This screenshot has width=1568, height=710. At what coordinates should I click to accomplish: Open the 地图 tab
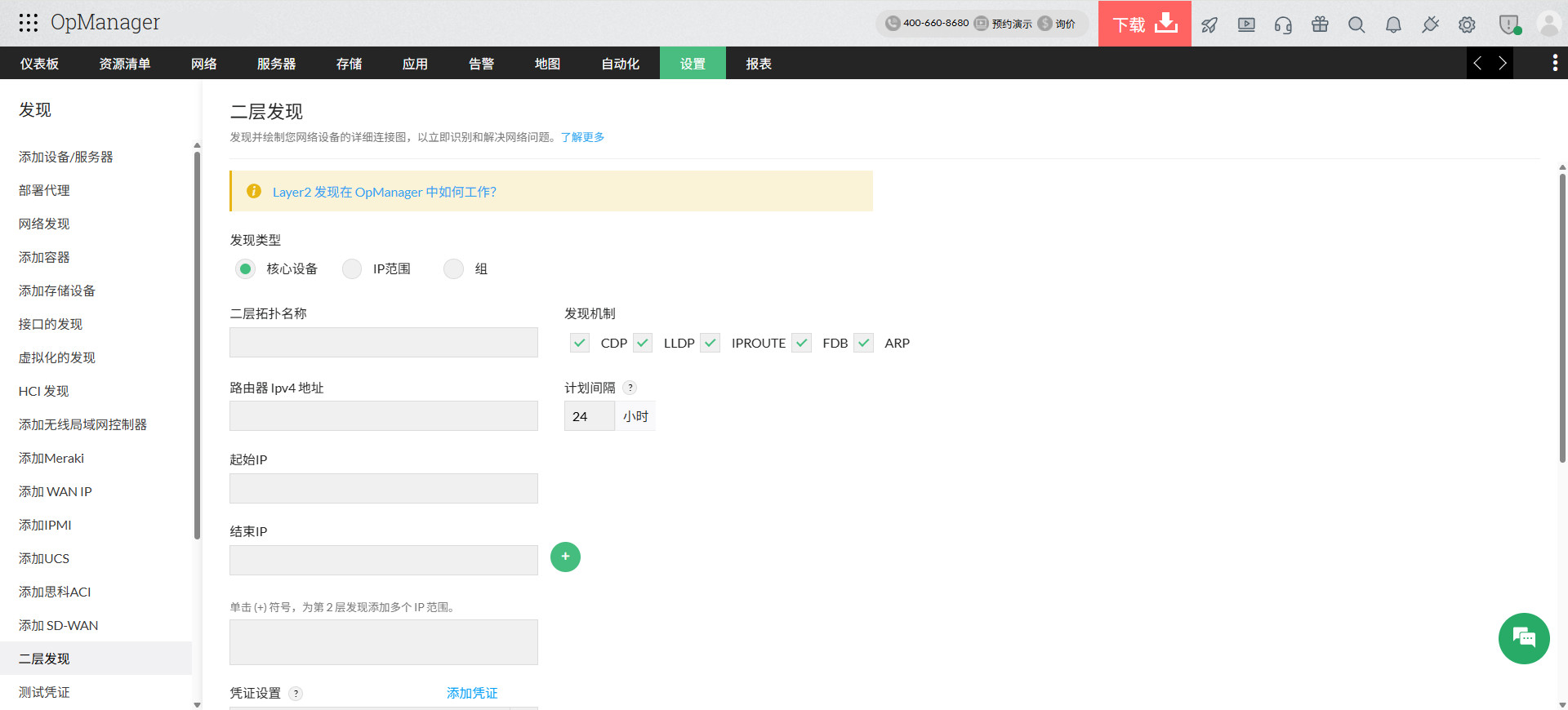548,64
